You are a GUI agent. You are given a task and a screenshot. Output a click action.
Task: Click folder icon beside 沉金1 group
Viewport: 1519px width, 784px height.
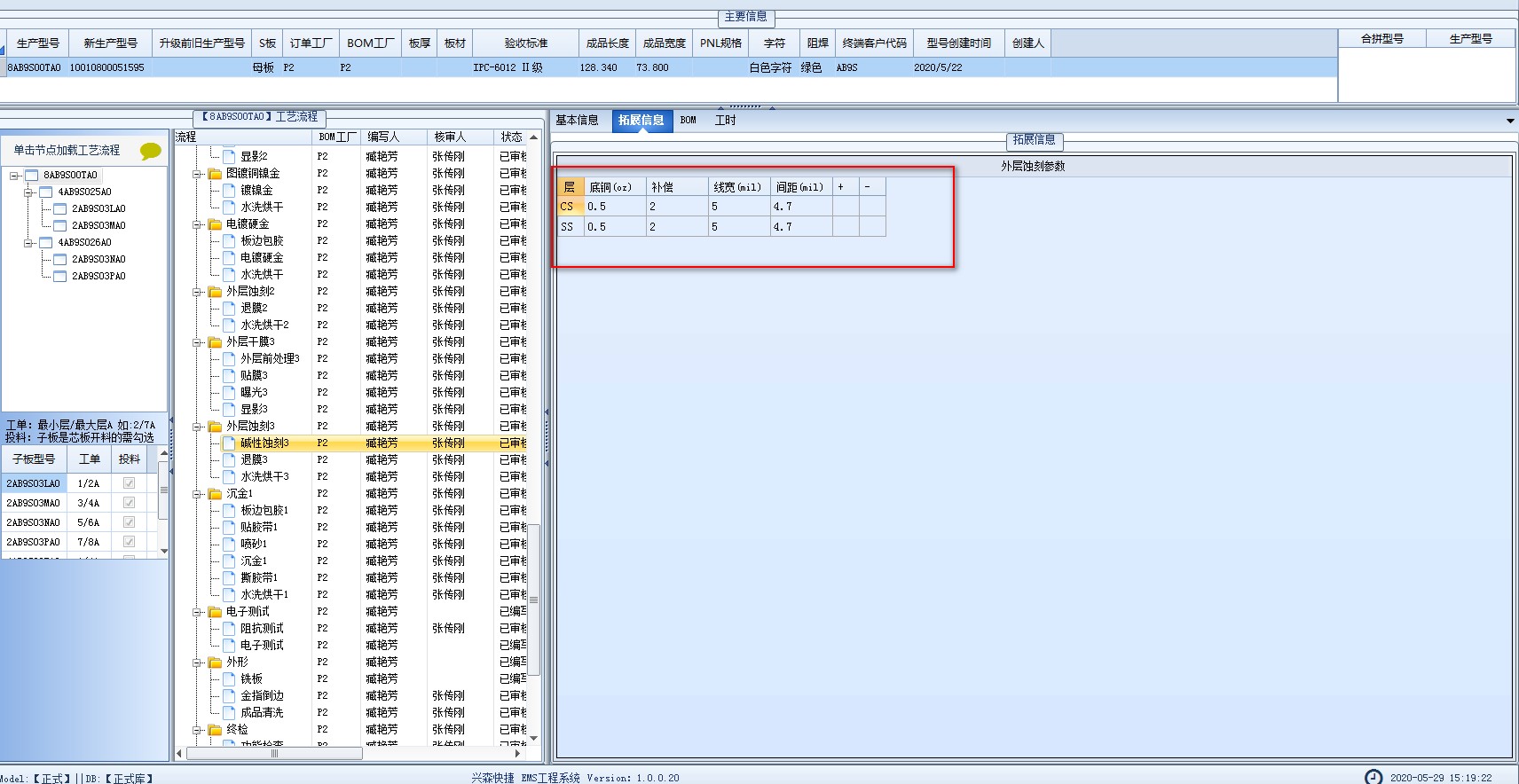pyautogui.click(x=215, y=494)
